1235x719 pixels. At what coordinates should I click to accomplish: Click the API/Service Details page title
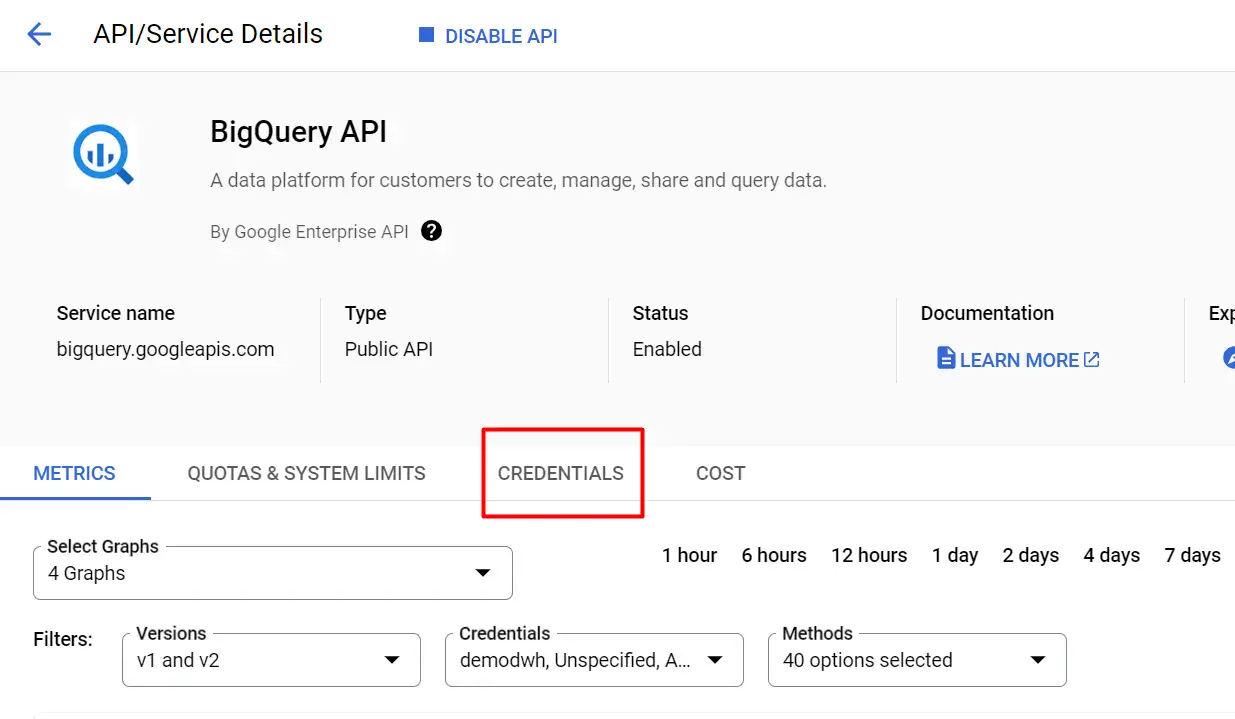(208, 34)
